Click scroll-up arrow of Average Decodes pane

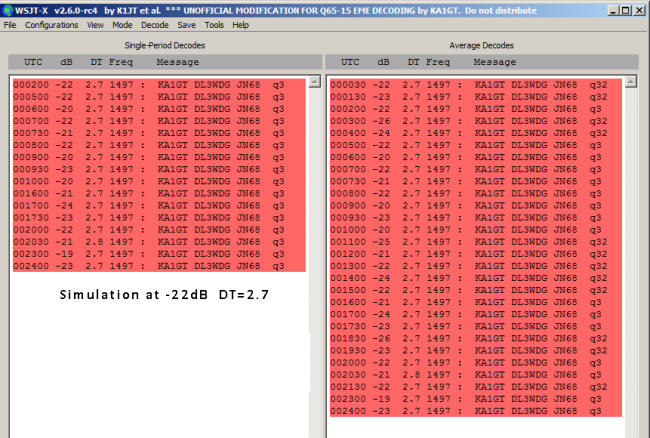[x=631, y=82]
